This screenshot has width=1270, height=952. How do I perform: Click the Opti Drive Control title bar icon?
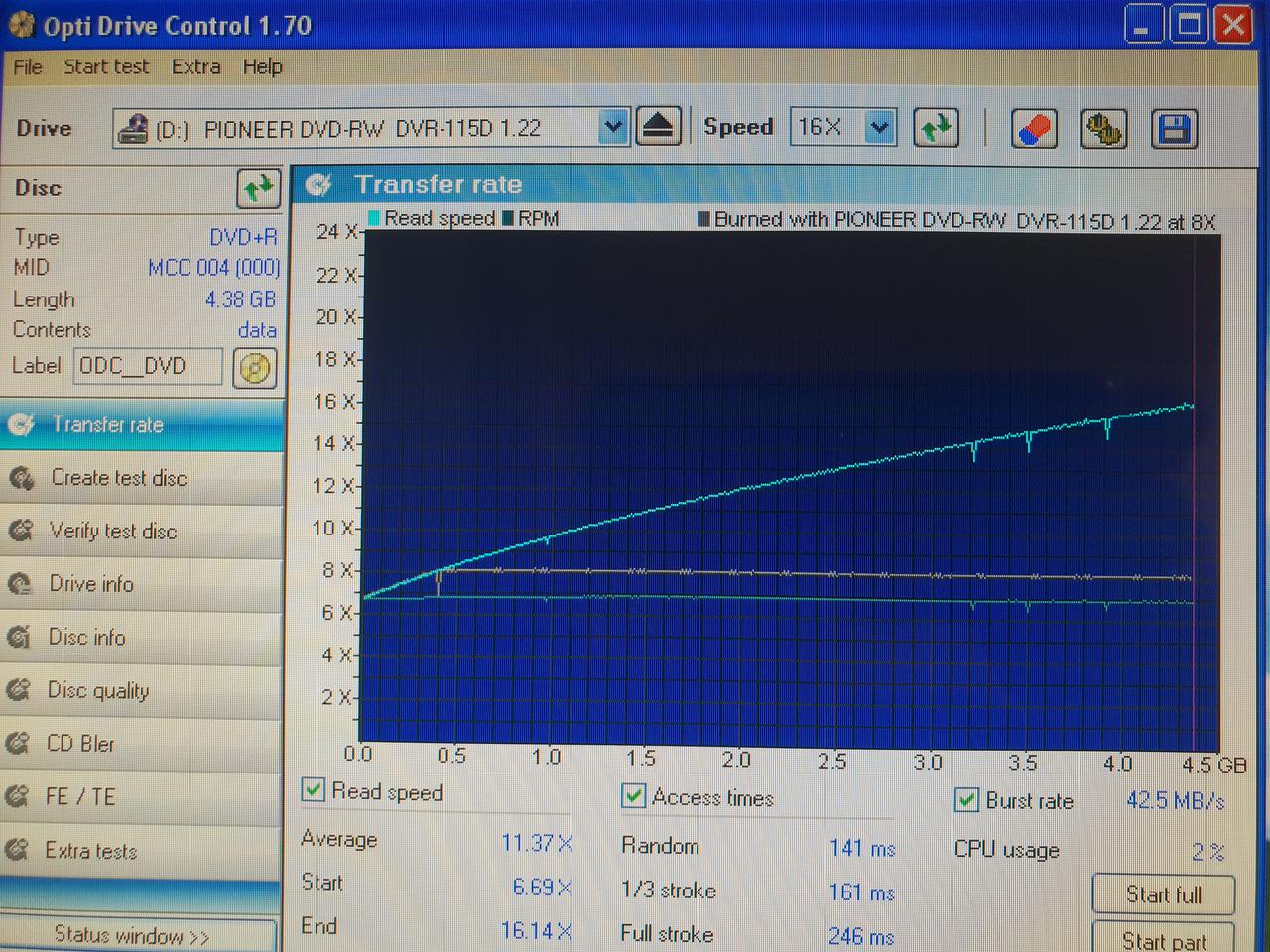coord(21,24)
